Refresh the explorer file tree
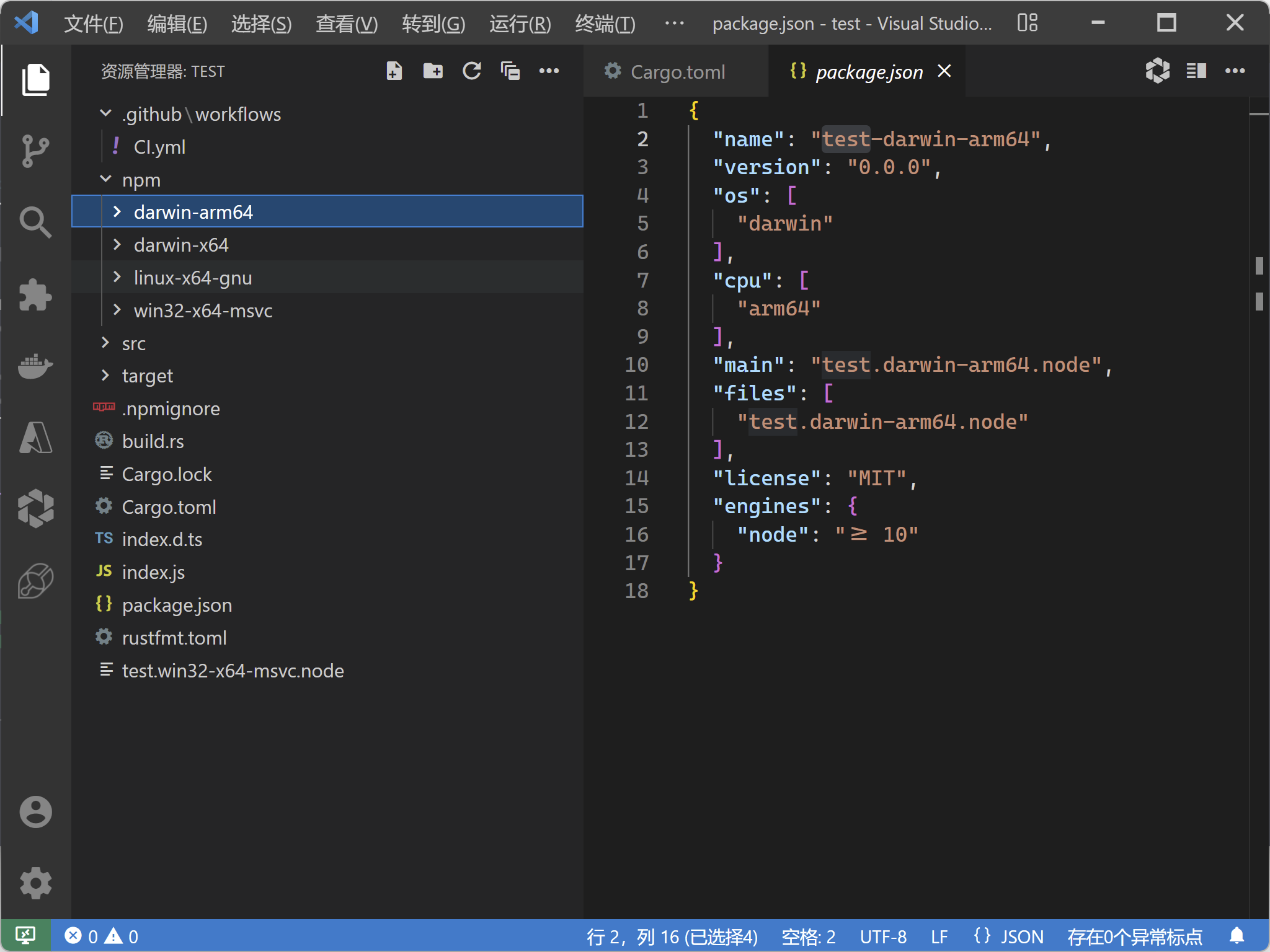1270x952 pixels. click(x=472, y=71)
